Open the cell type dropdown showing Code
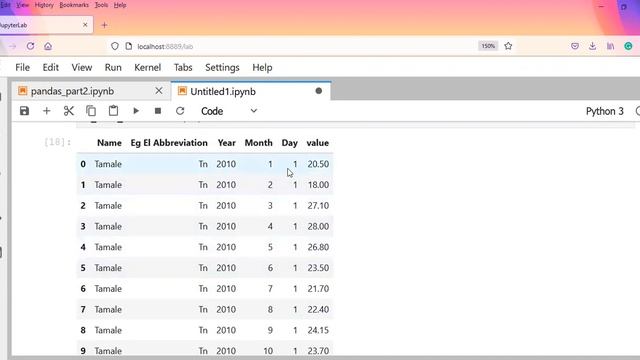 tap(229, 111)
